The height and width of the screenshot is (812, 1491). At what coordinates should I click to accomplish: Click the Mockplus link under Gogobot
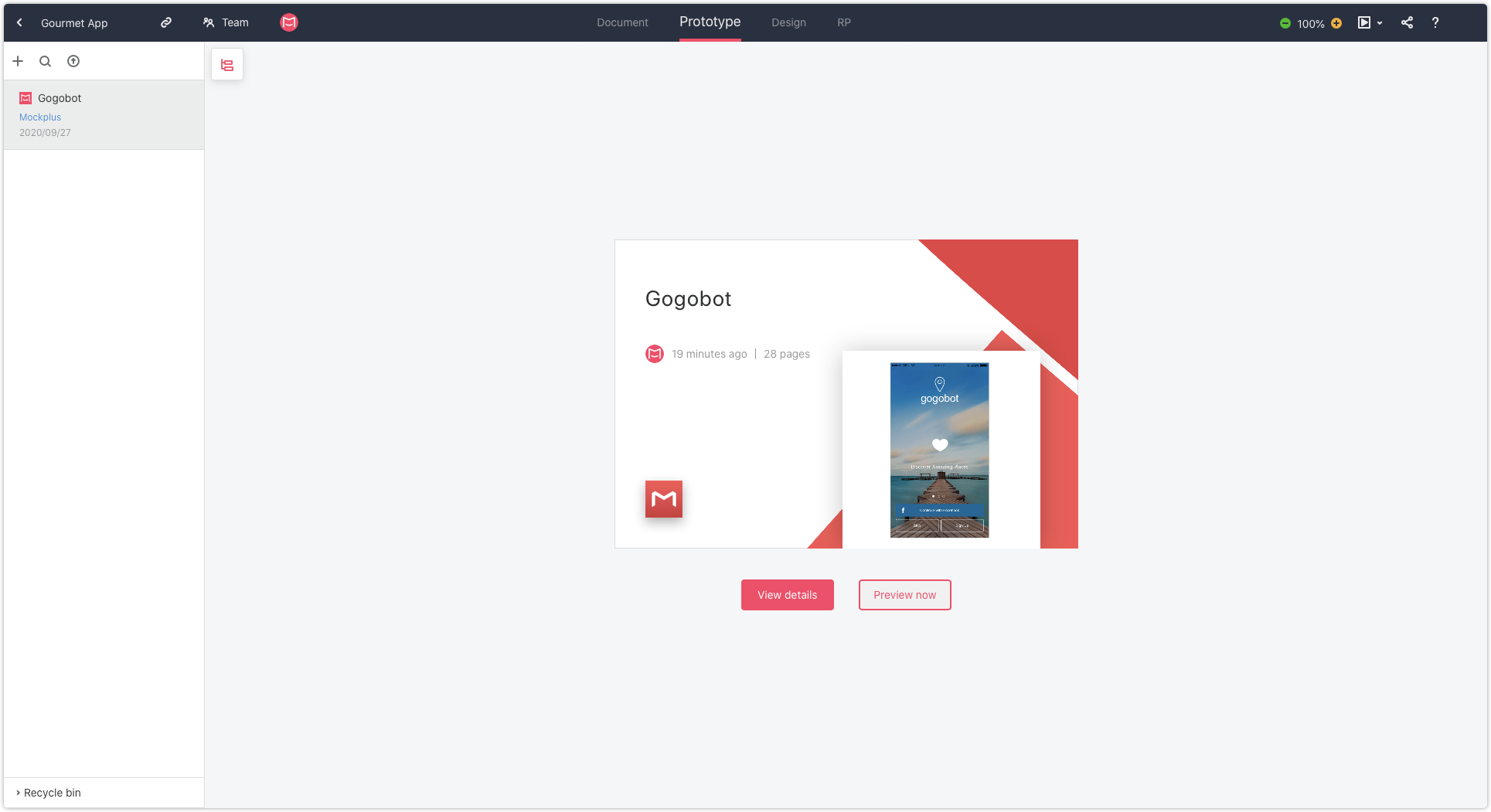[40, 117]
